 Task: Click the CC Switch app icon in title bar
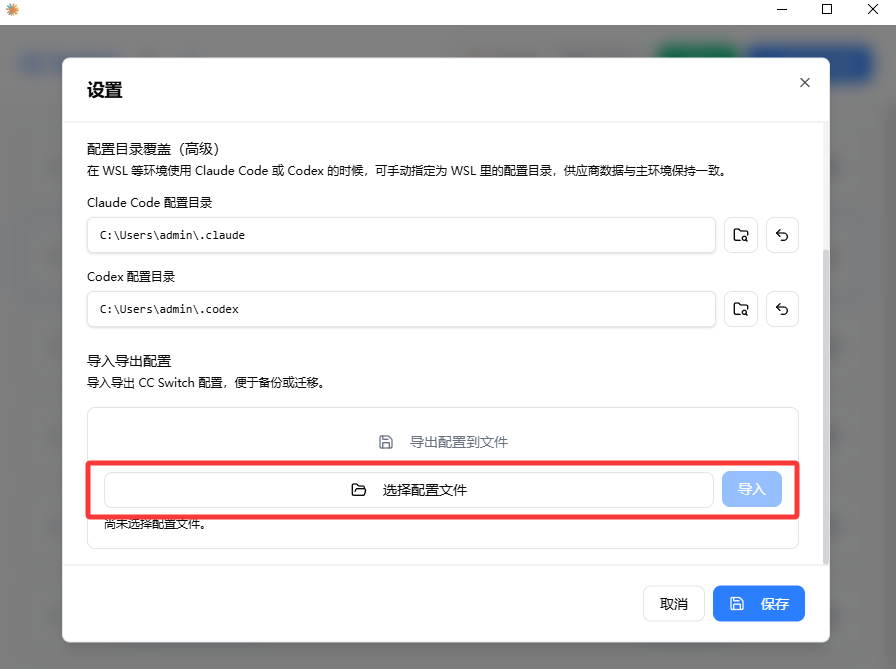click(x=12, y=10)
